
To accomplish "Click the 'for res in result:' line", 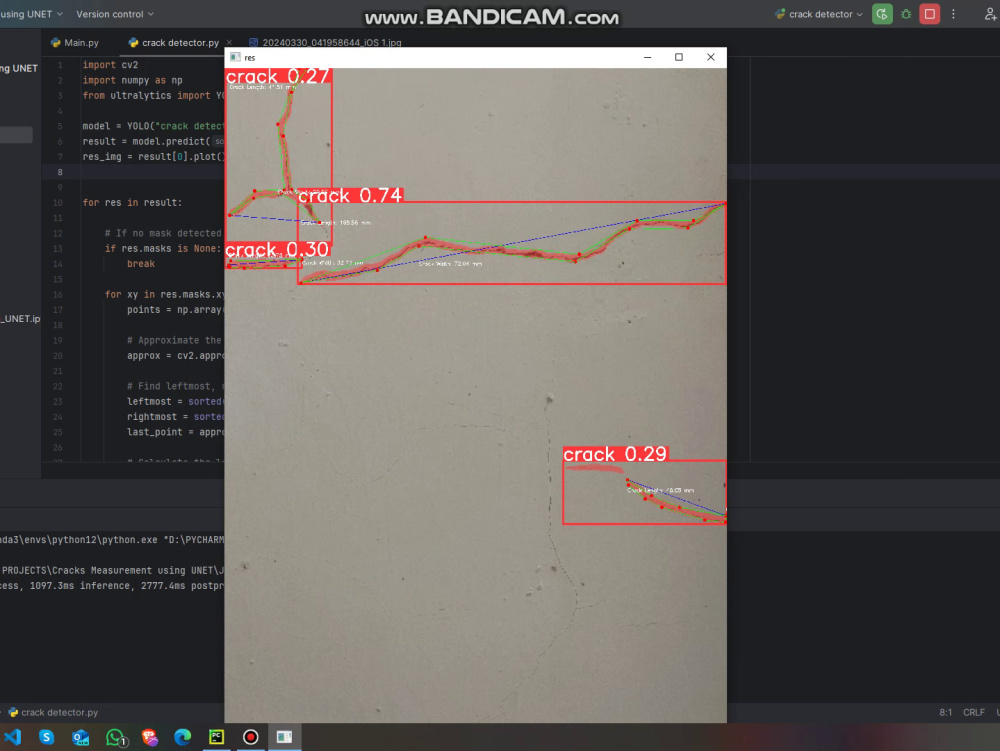I will (x=132, y=203).
